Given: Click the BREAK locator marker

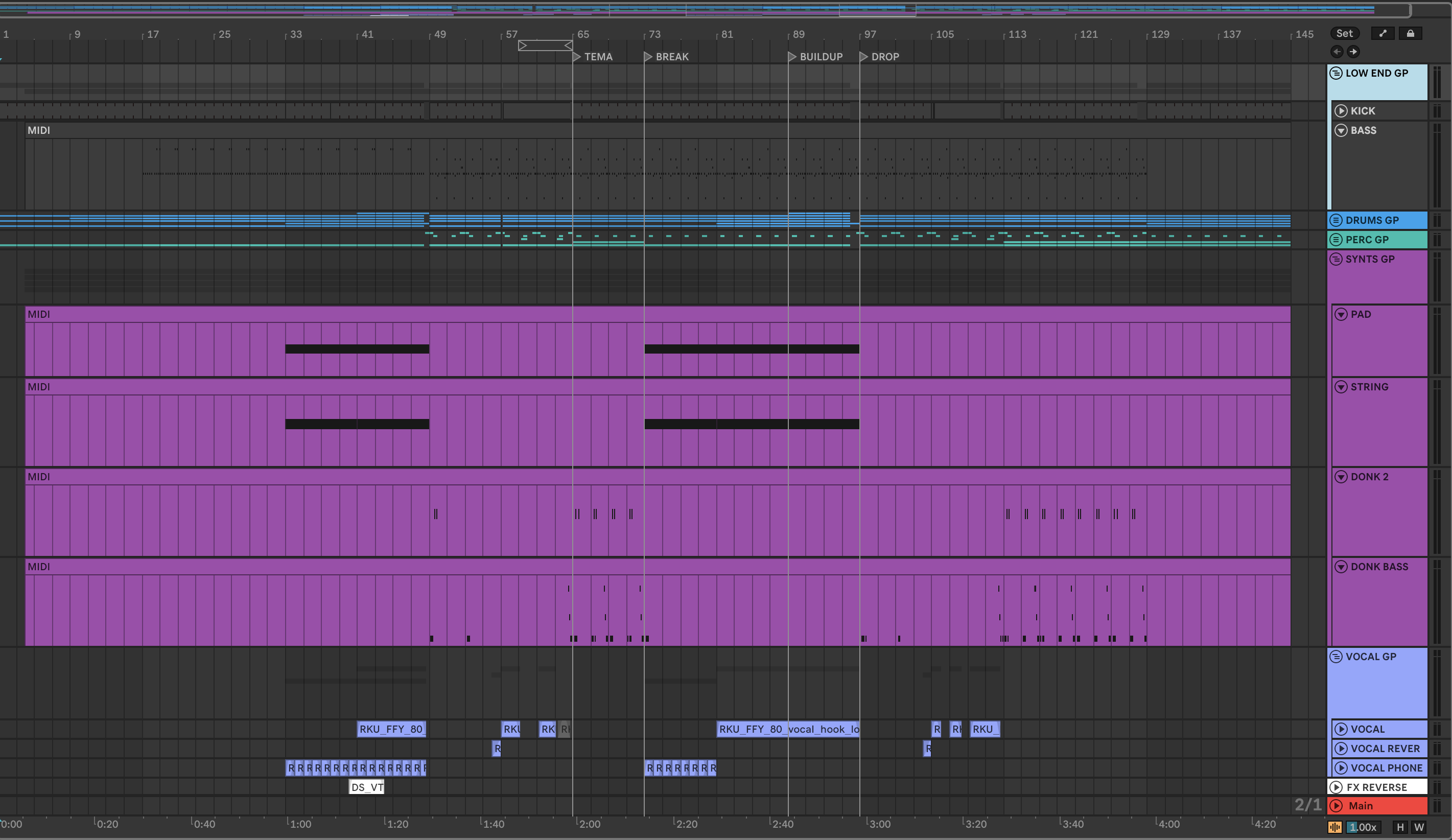Looking at the screenshot, I should (648, 57).
